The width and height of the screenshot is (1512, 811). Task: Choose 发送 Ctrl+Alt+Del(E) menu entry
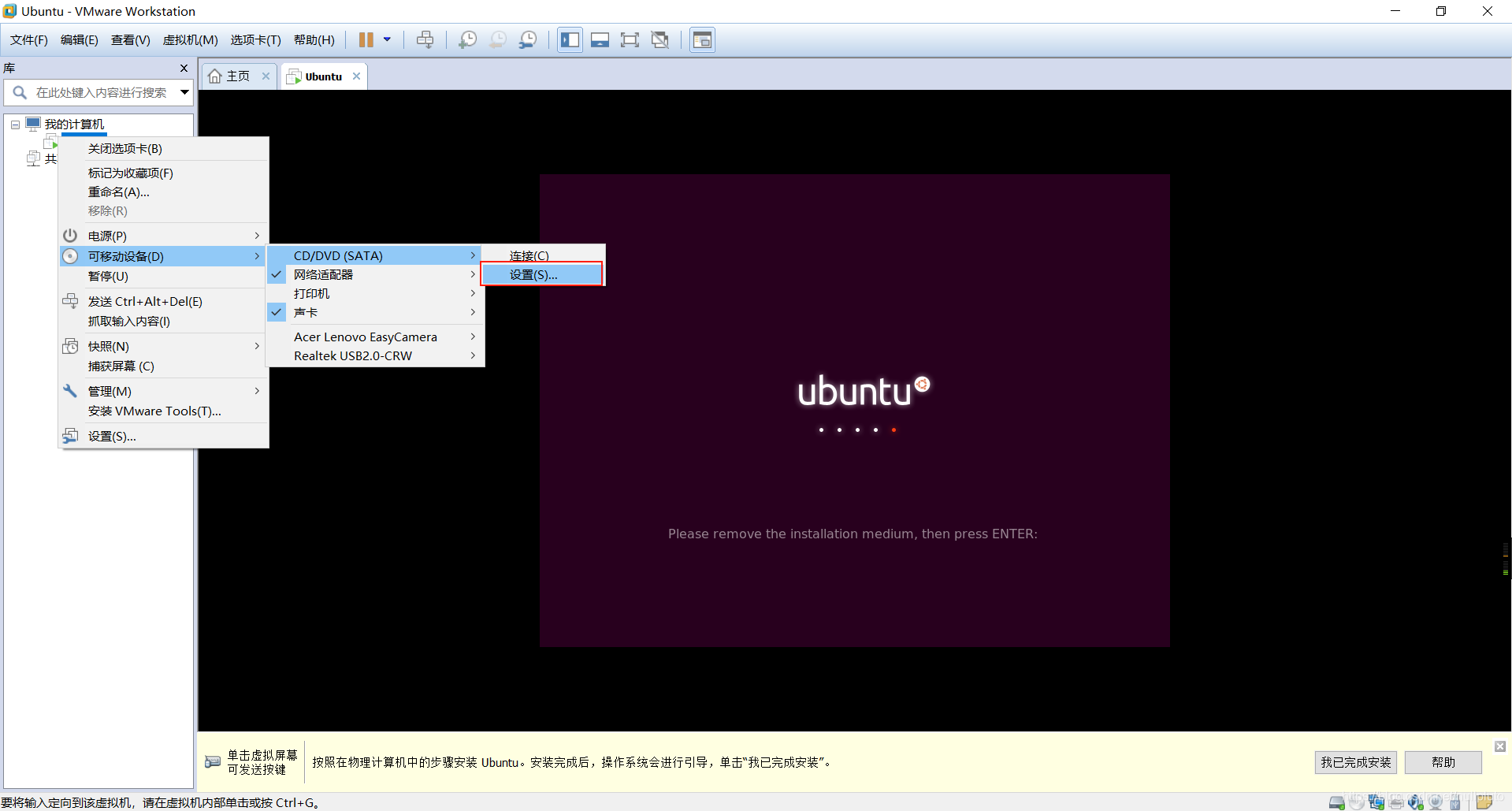click(163, 301)
